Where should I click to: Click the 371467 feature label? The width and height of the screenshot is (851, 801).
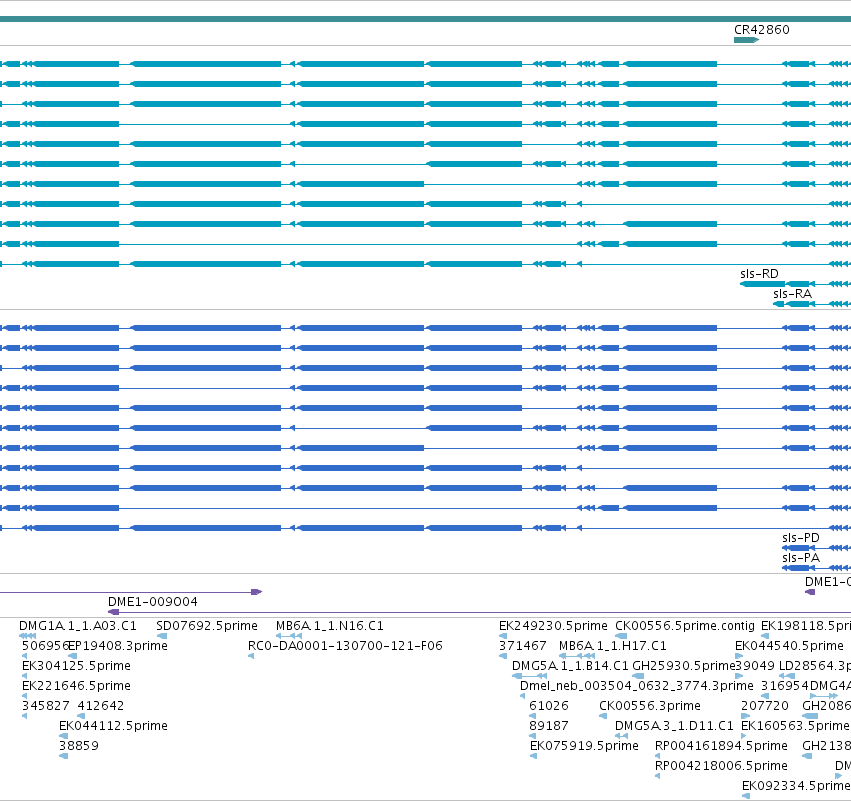click(522, 646)
